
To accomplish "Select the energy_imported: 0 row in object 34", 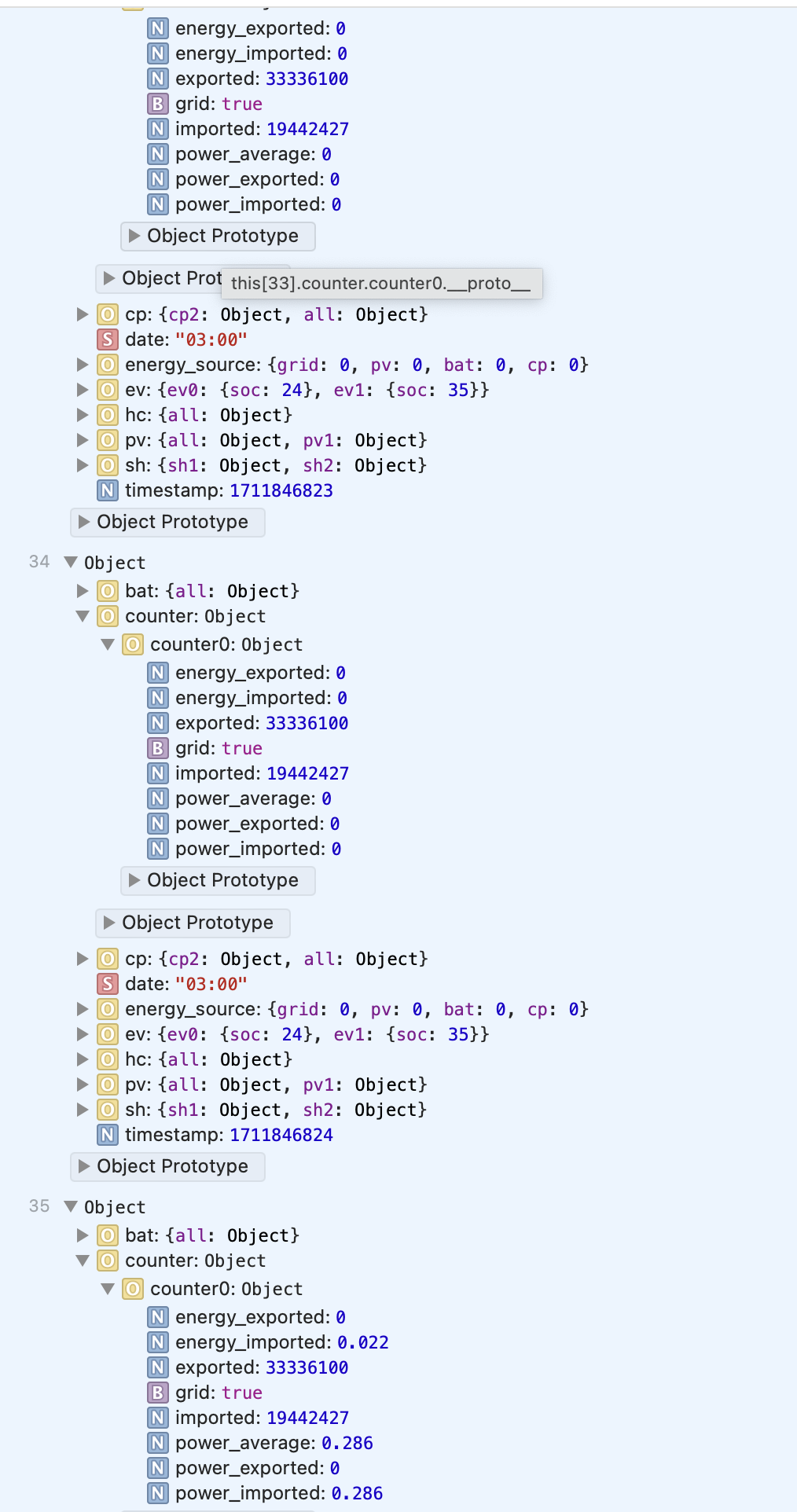I will 248,698.
